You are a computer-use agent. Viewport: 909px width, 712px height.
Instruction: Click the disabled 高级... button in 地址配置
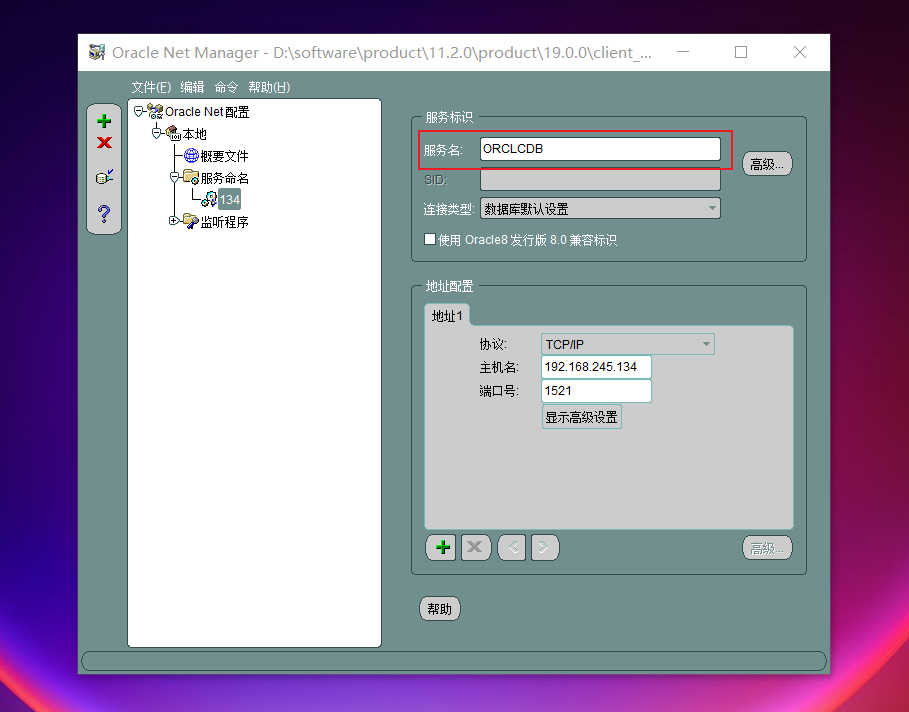767,548
